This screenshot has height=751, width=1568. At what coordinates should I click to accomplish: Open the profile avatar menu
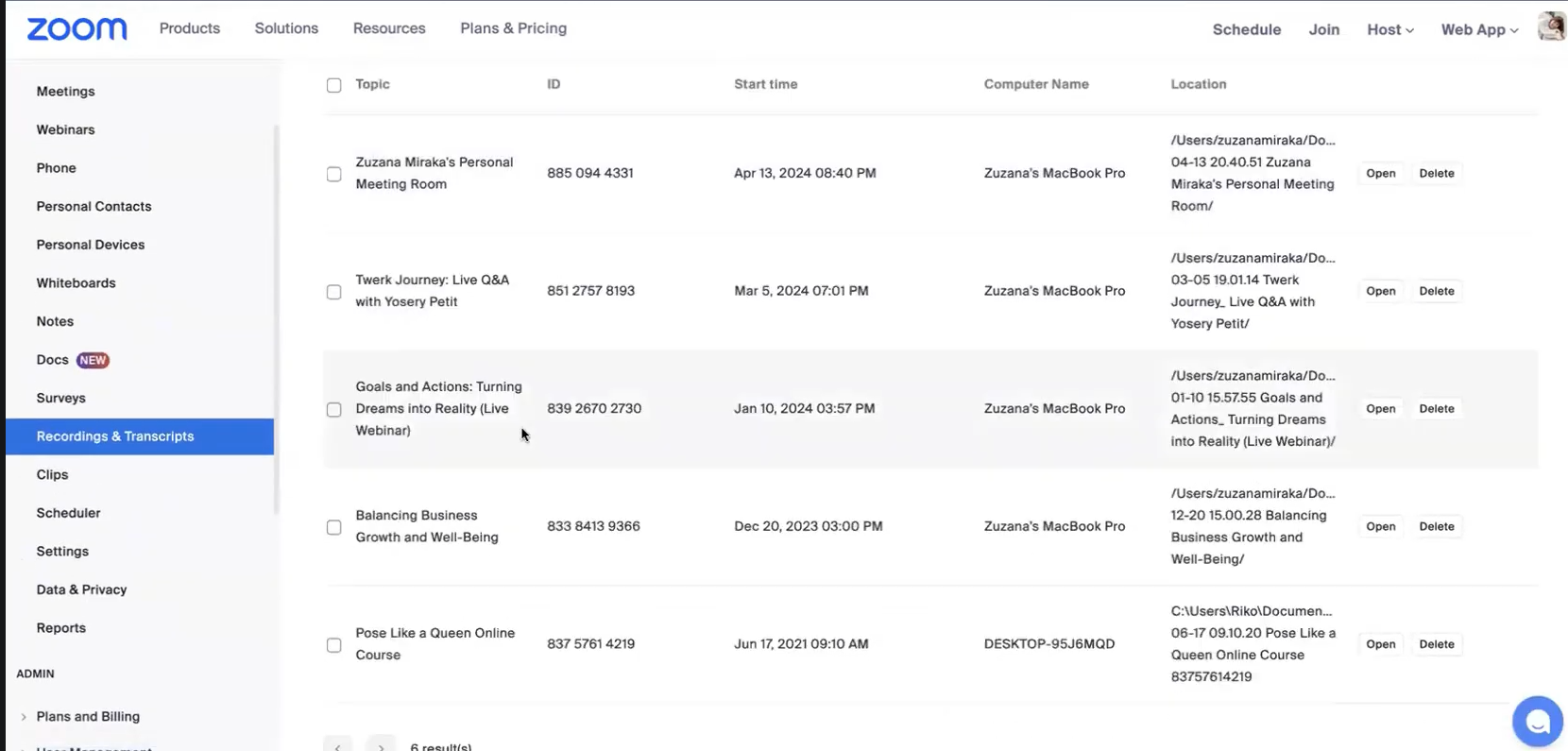pos(1552,26)
